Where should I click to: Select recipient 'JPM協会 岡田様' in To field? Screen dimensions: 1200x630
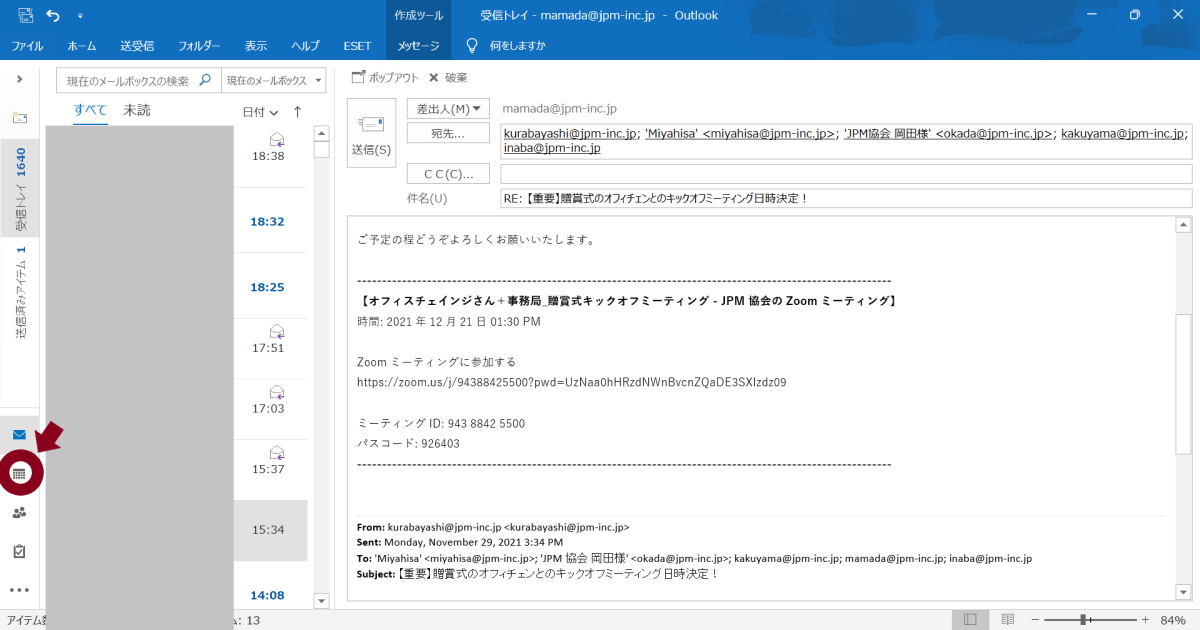point(948,133)
